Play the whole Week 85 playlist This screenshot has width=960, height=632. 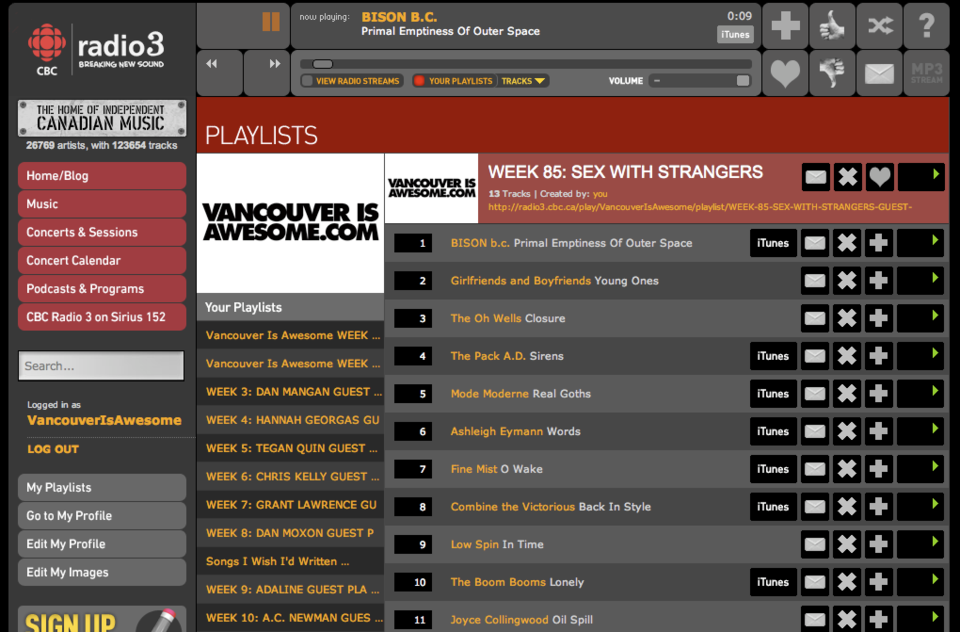click(x=921, y=178)
